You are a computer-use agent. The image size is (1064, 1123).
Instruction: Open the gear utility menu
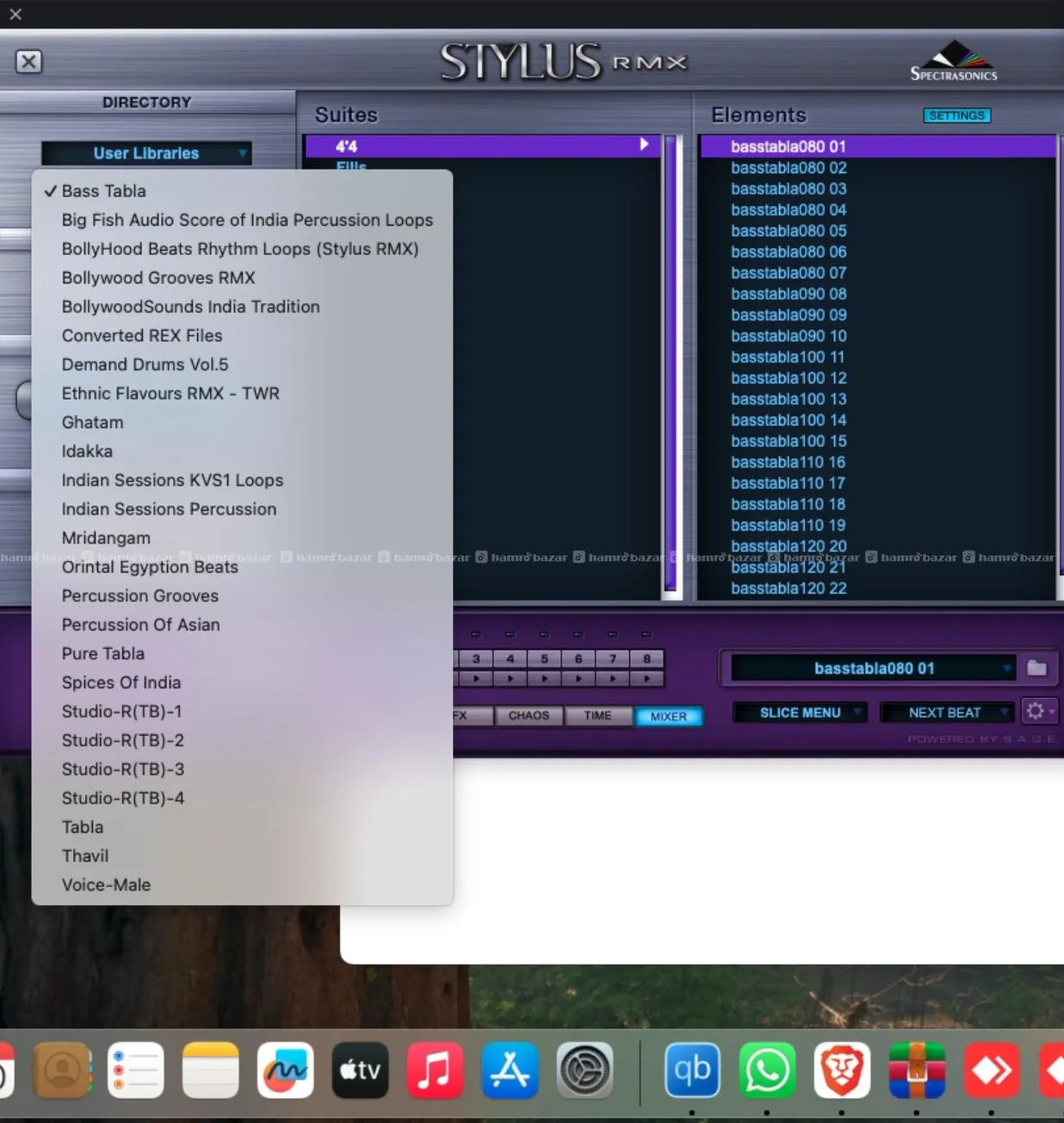(x=1038, y=711)
